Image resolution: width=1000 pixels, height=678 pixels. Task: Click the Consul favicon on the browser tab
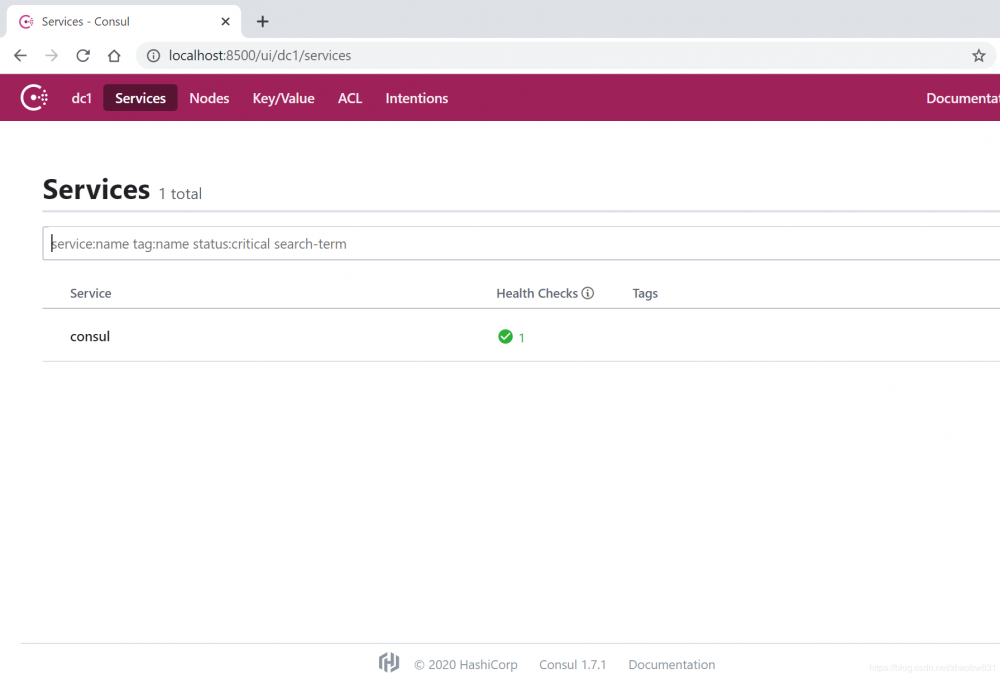(x=26, y=22)
